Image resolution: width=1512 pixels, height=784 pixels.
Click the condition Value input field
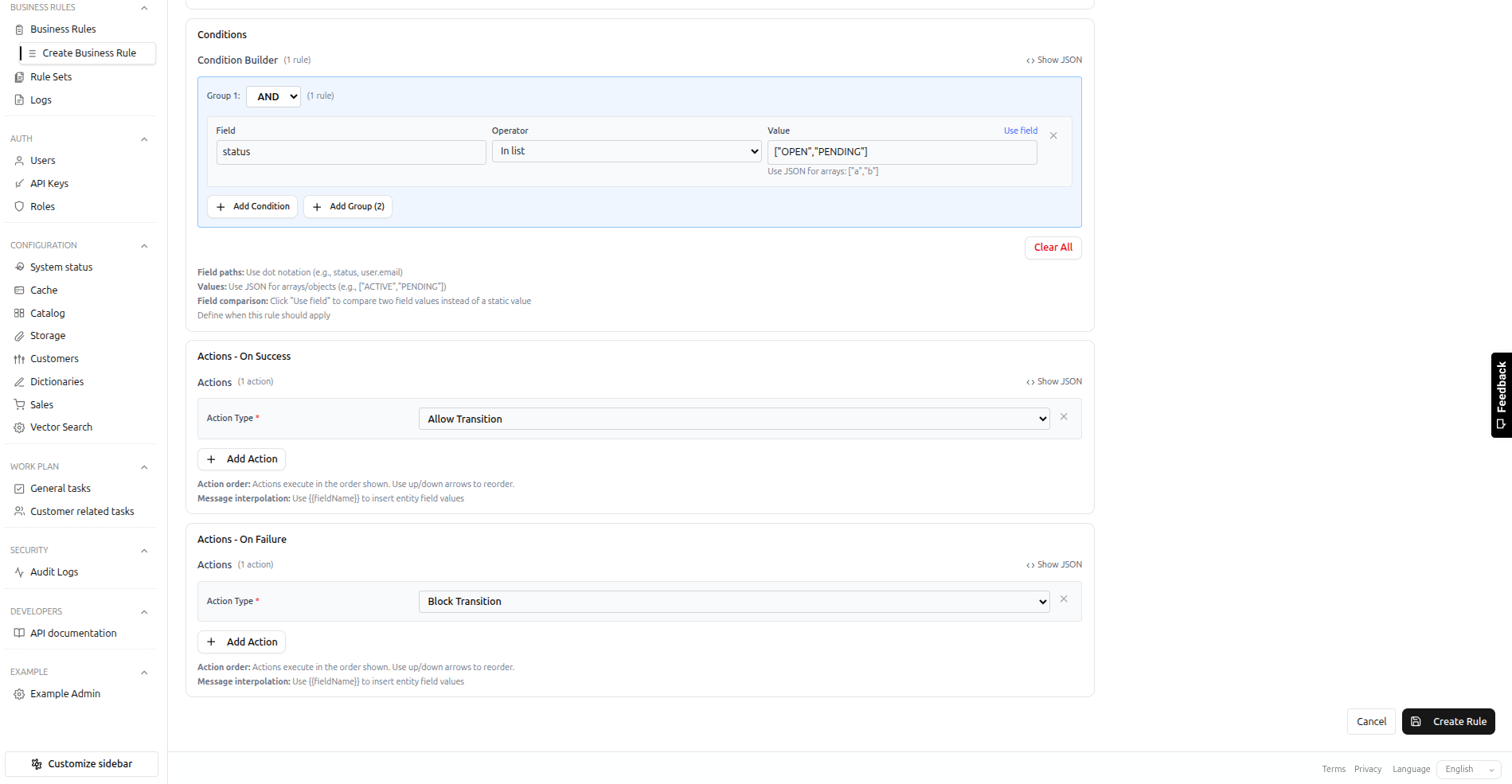click(901, 151)
